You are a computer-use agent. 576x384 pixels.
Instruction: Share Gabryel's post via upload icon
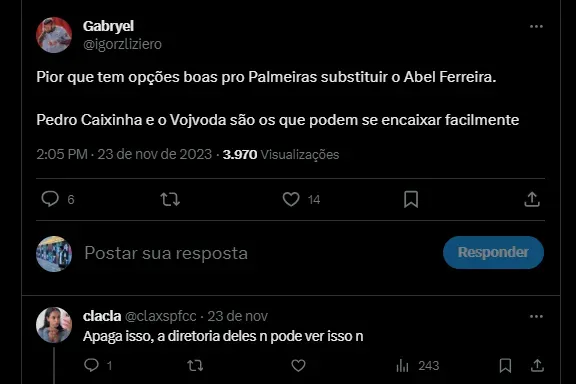click(532, 199)
